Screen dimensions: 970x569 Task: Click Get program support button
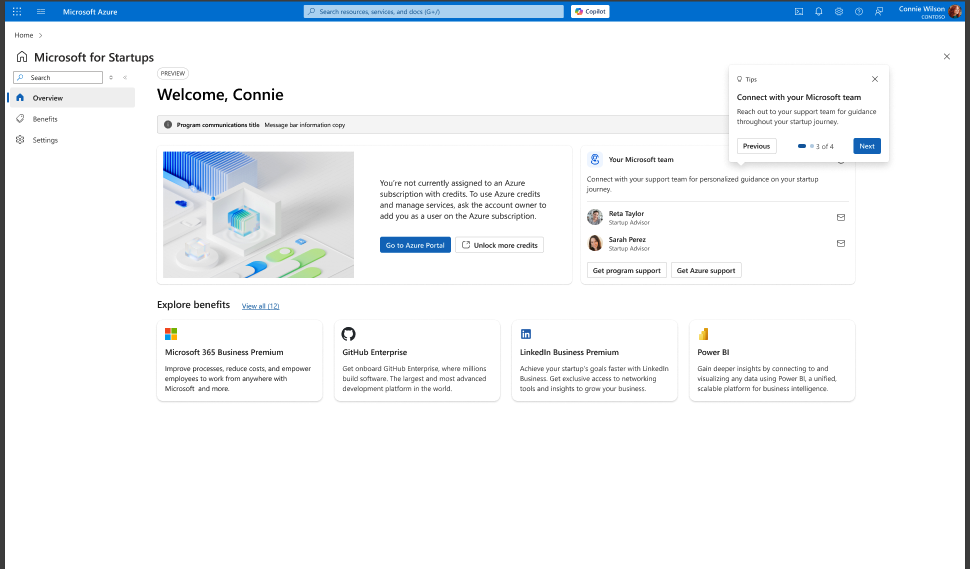point(627,270)
